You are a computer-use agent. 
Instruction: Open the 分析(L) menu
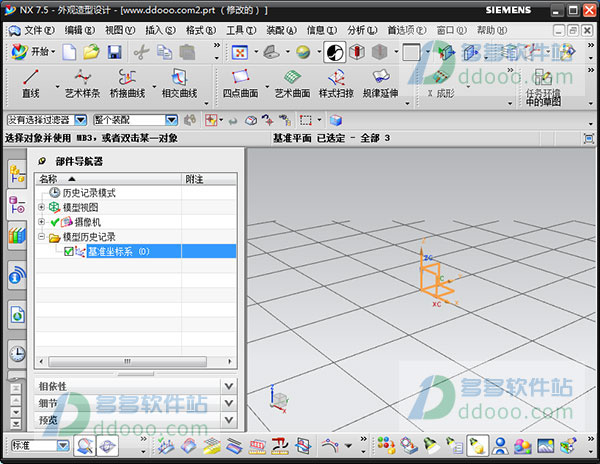coord(362,30)
